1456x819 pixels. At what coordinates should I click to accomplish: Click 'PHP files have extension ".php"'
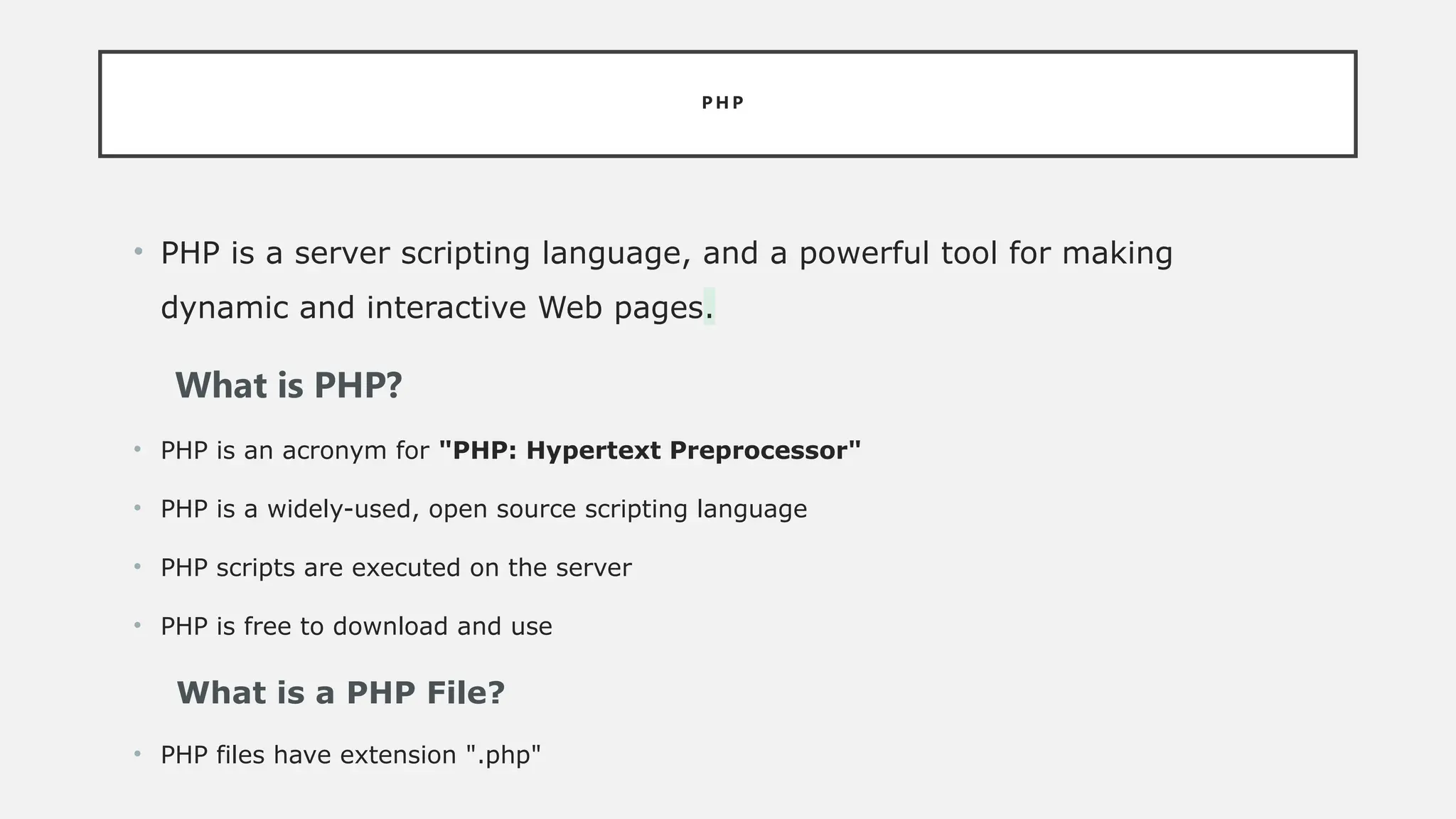click(x=351, y=755)
